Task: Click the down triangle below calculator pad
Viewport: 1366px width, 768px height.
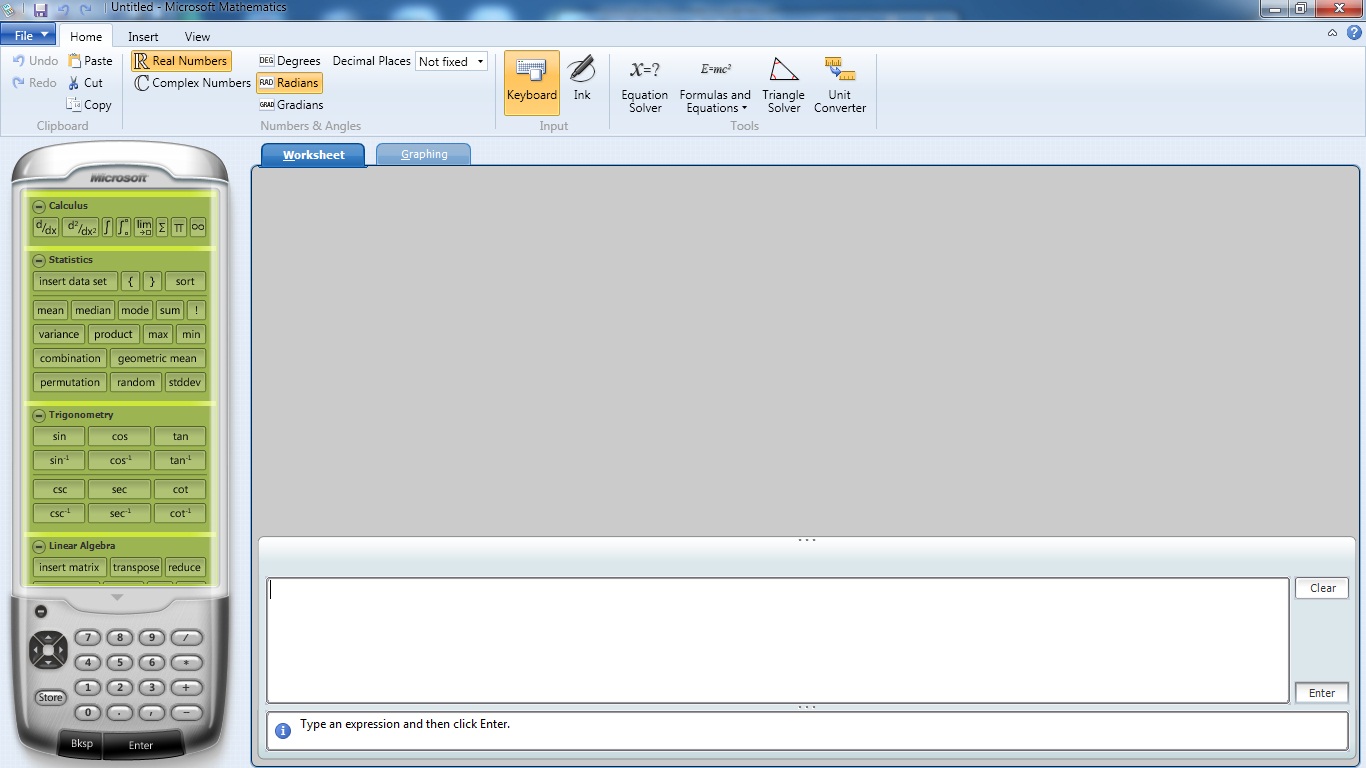Action: (117, 597)
